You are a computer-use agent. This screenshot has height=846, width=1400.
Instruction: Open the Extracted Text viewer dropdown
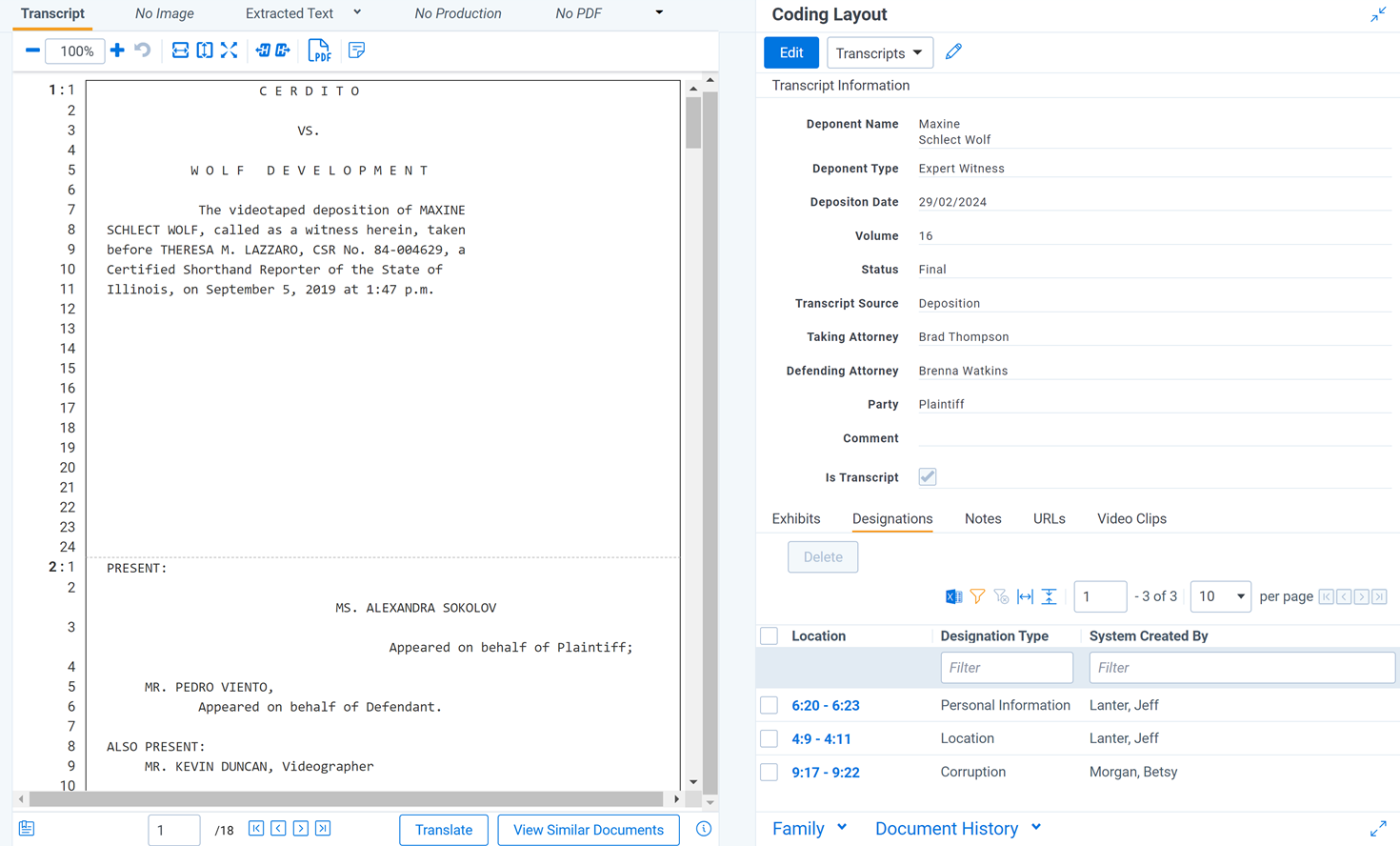click(x=357, y=12)
